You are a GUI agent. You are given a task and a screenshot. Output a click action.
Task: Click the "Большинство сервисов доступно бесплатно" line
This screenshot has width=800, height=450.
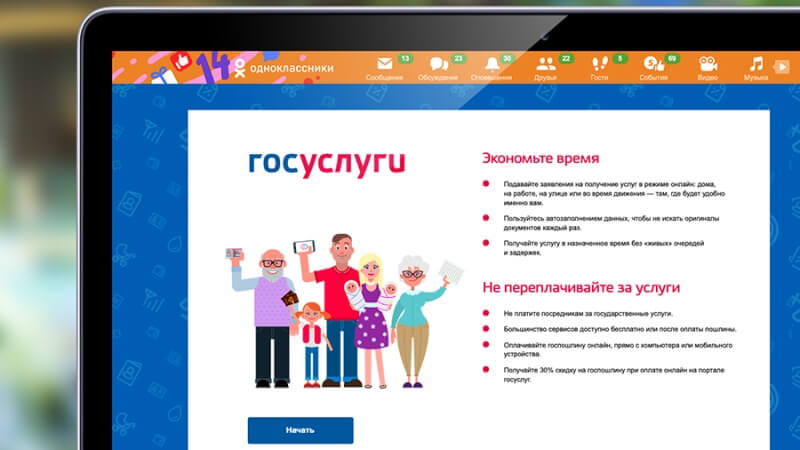click(619, 329)
